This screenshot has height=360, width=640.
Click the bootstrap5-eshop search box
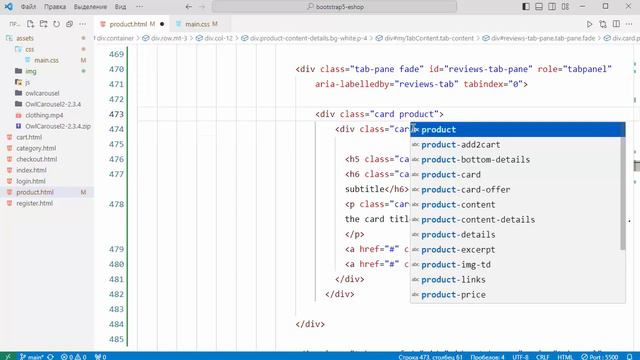[334, 7]
